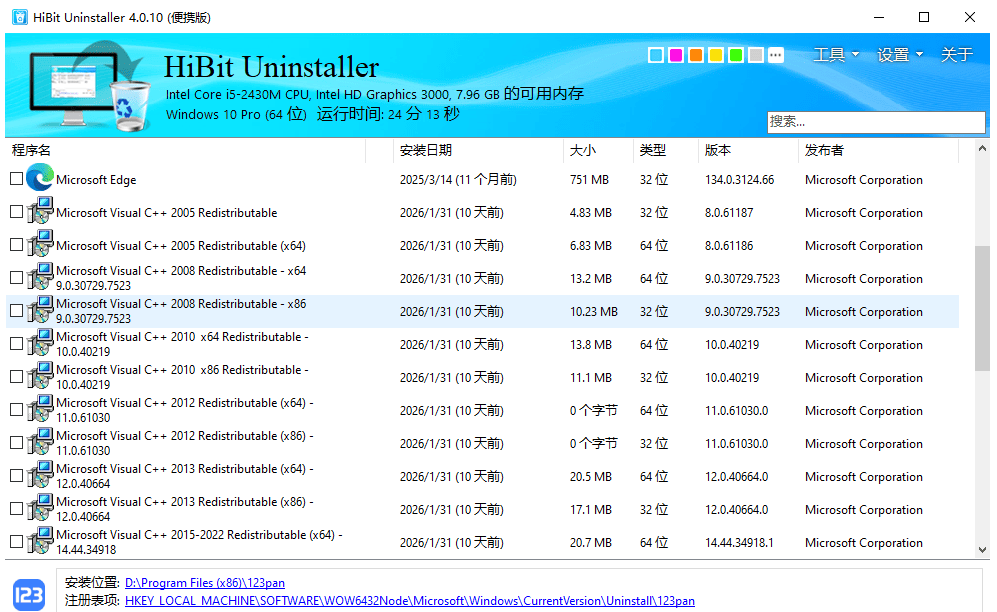This screenshot has width=997, height=612.
Task: Sort list by 大小 column header
Action: tap(598, 150)
